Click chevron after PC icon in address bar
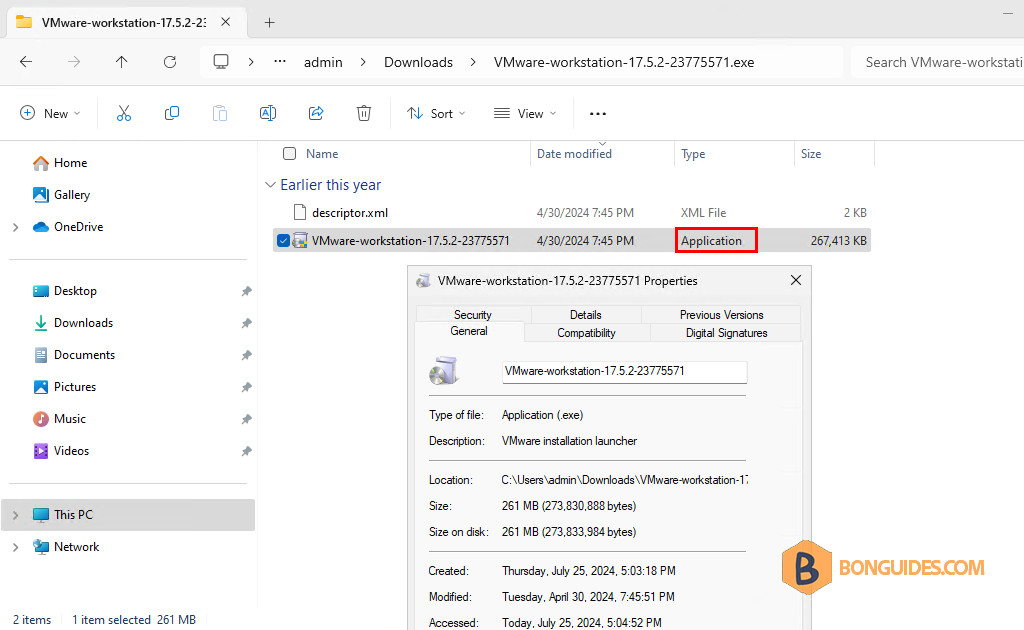Viewport: 1024px width, 630px height. point(251,62)
